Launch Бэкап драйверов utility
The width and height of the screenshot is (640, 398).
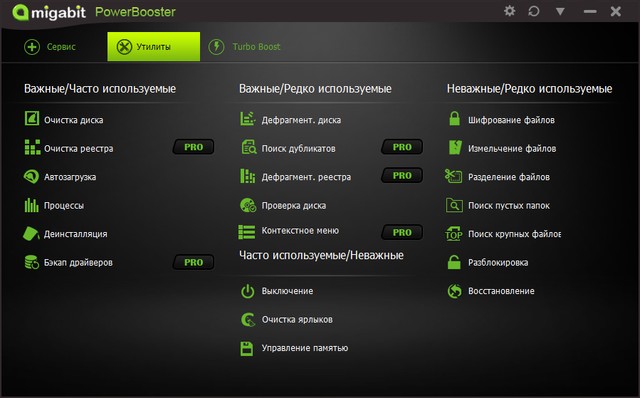(78, 262)
